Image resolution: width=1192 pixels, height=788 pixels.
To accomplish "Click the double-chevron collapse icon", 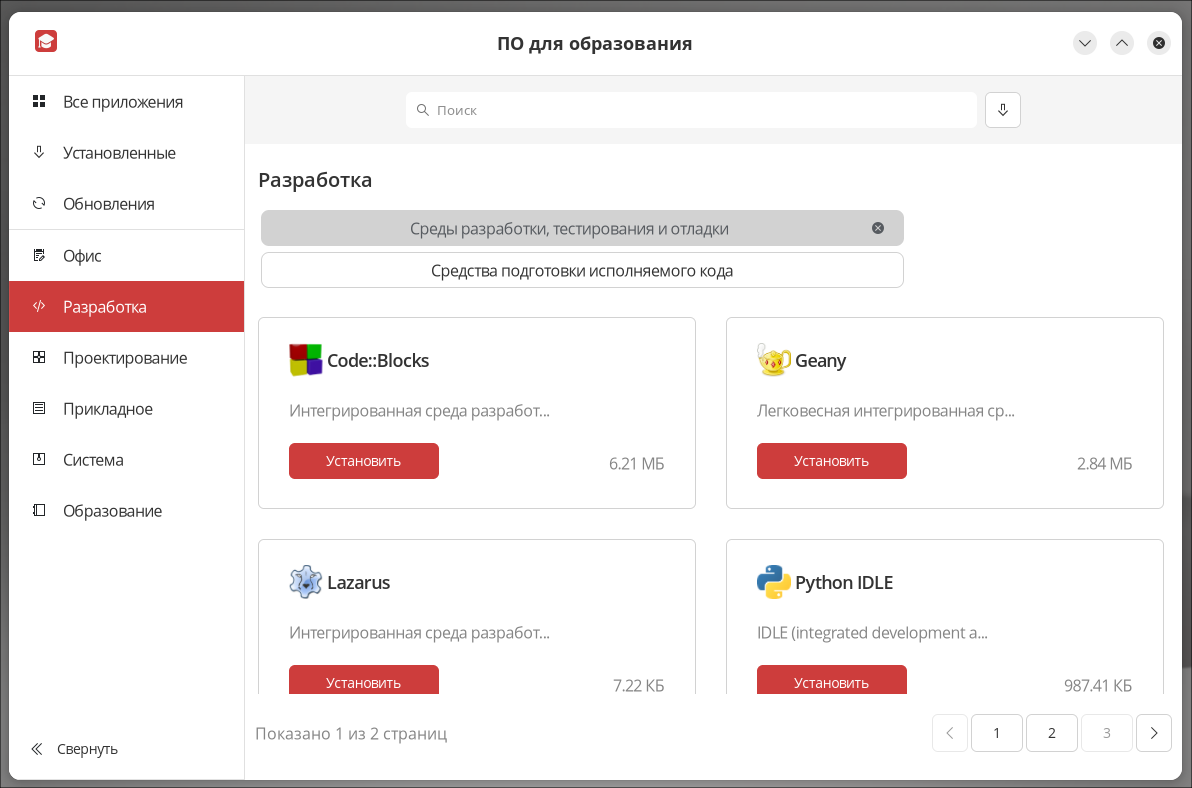I will tap(36, 748).
